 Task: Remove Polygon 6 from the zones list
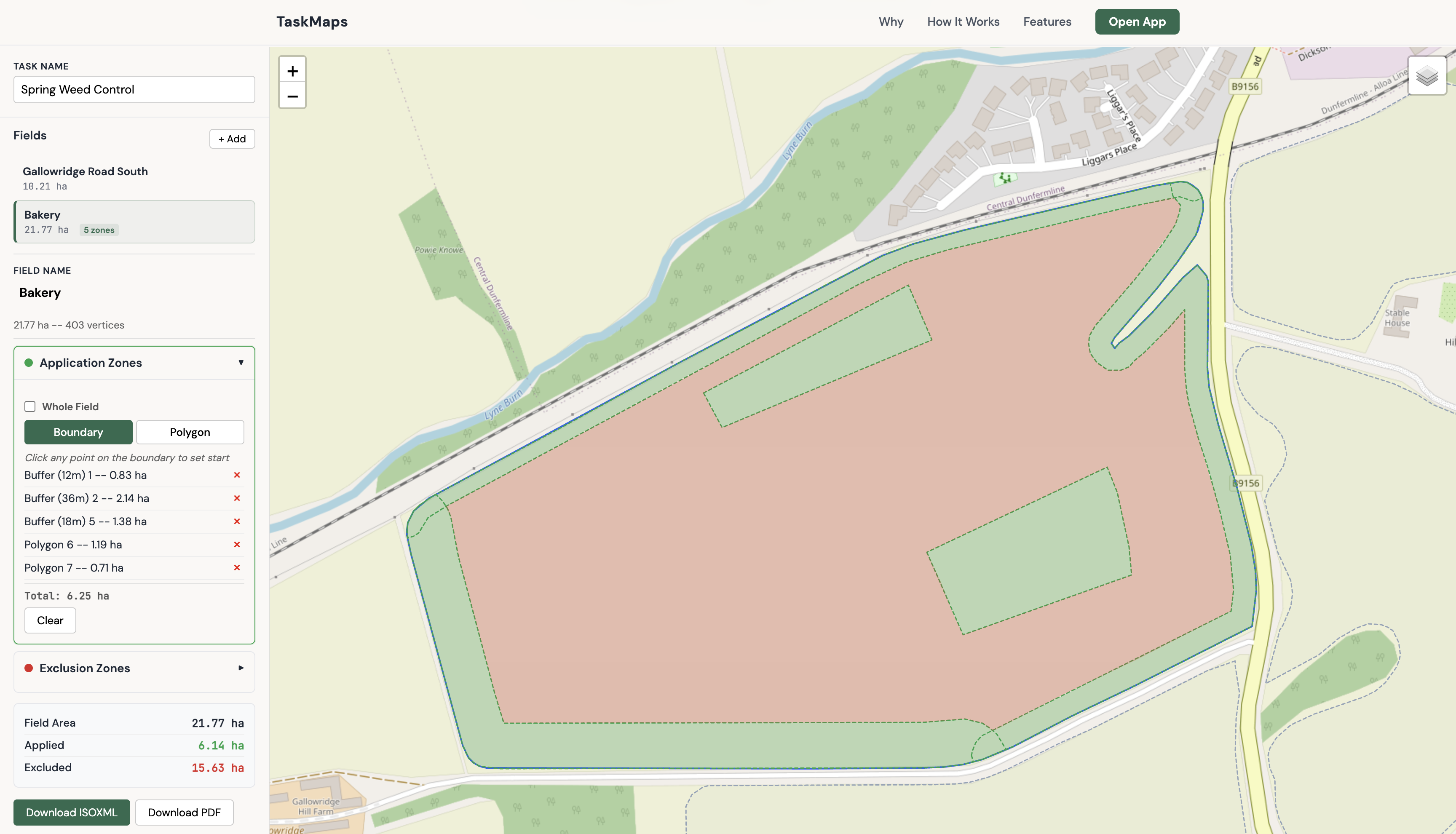(x=236, y=545)
